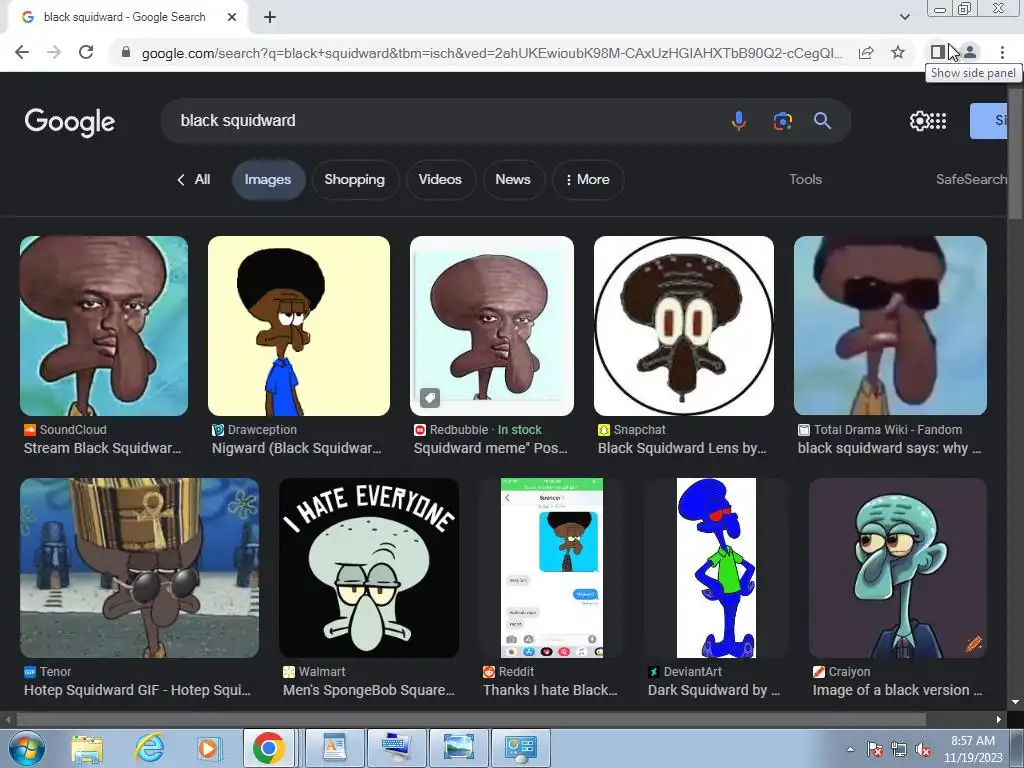Click the padlock site info icon
This screenshot has width=1024, height=768.
pos(126,52)
